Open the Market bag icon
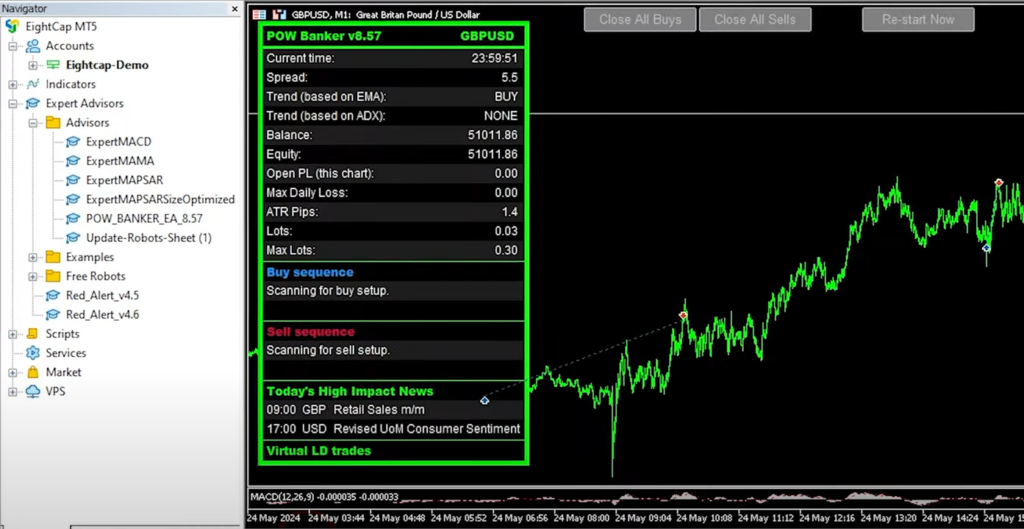Screen dimensions: 1024x529 click(x=33, y=372)
